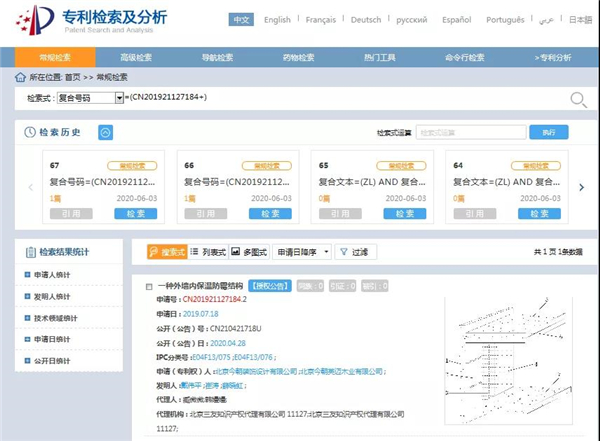600x441 pixels.
Task: Collapse the search history panel
Action: pyautogui.click(x=106, y=132)
